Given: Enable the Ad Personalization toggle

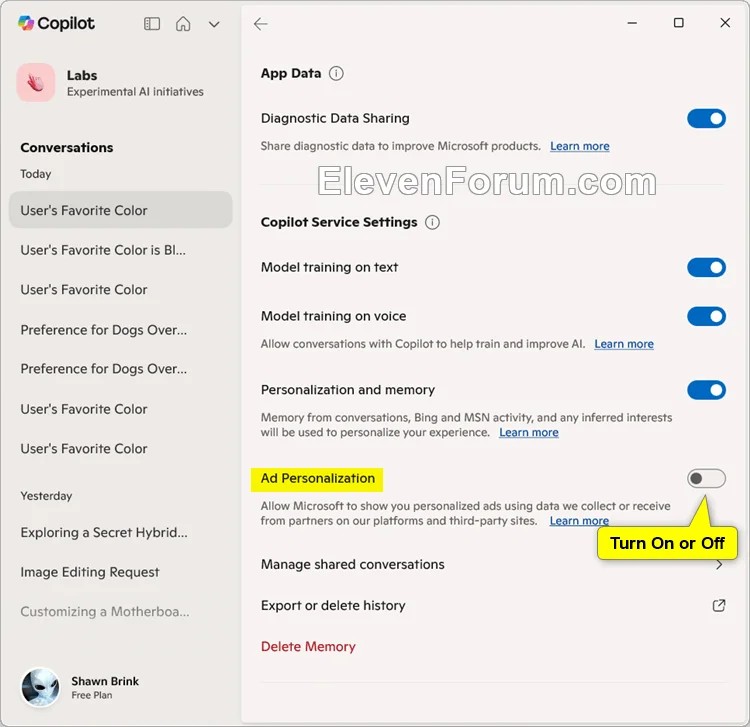Looking at the screenshot, I should (706, 478).
